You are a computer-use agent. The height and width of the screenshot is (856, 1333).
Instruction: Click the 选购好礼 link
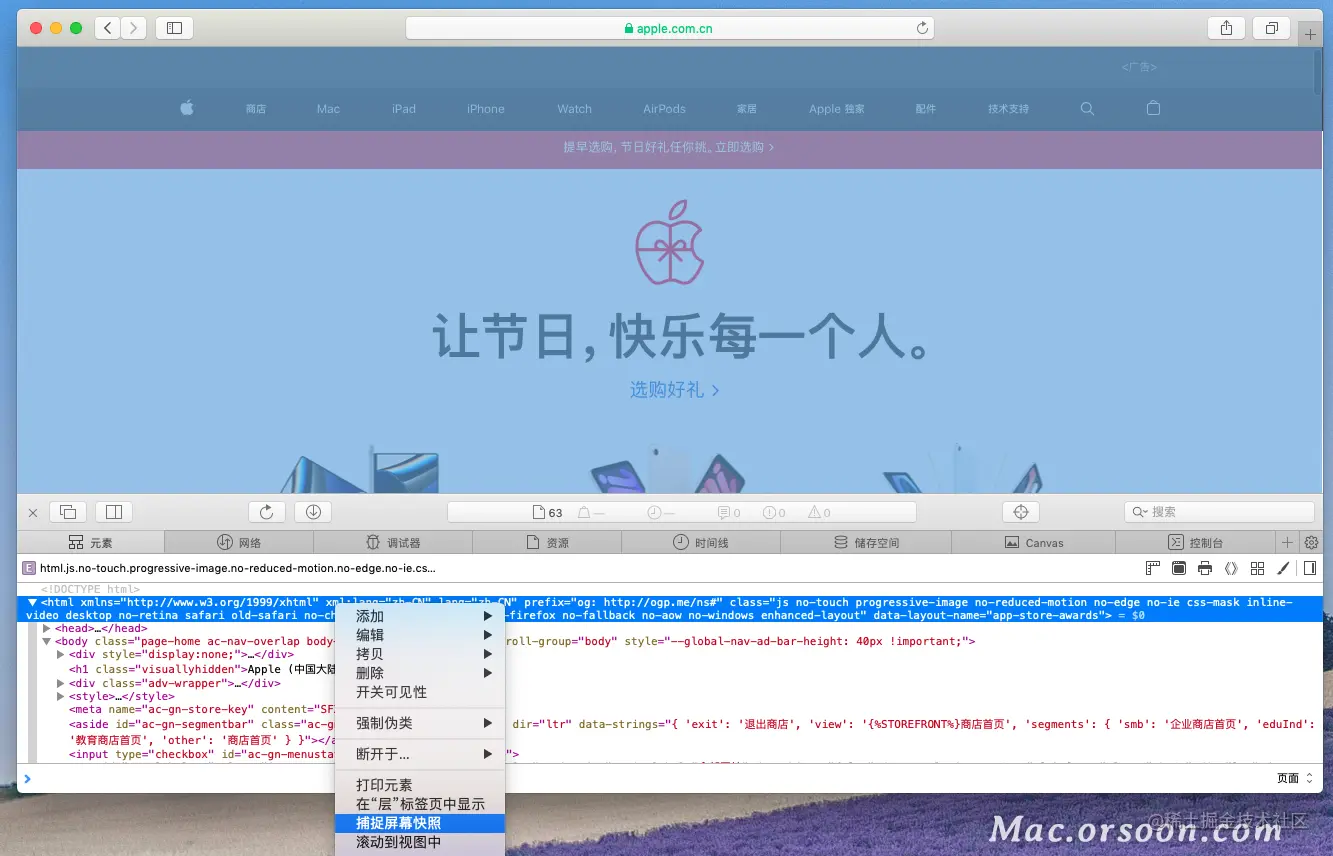pyautogui.click(x=675, y=390)
